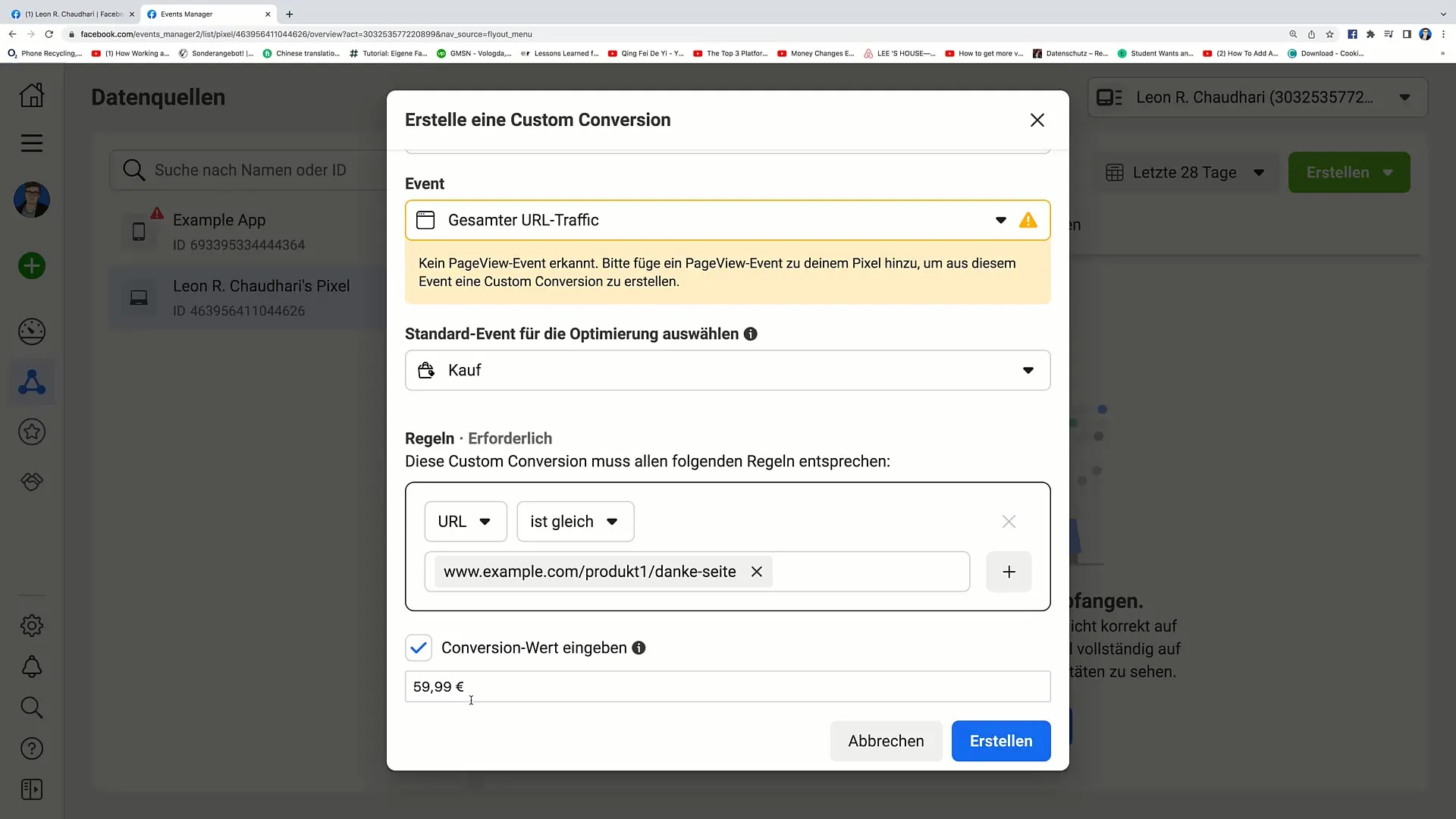Open a new browser tab
Image resolution: width=1456 pixels, height=819 pixels.
point(290,14)
